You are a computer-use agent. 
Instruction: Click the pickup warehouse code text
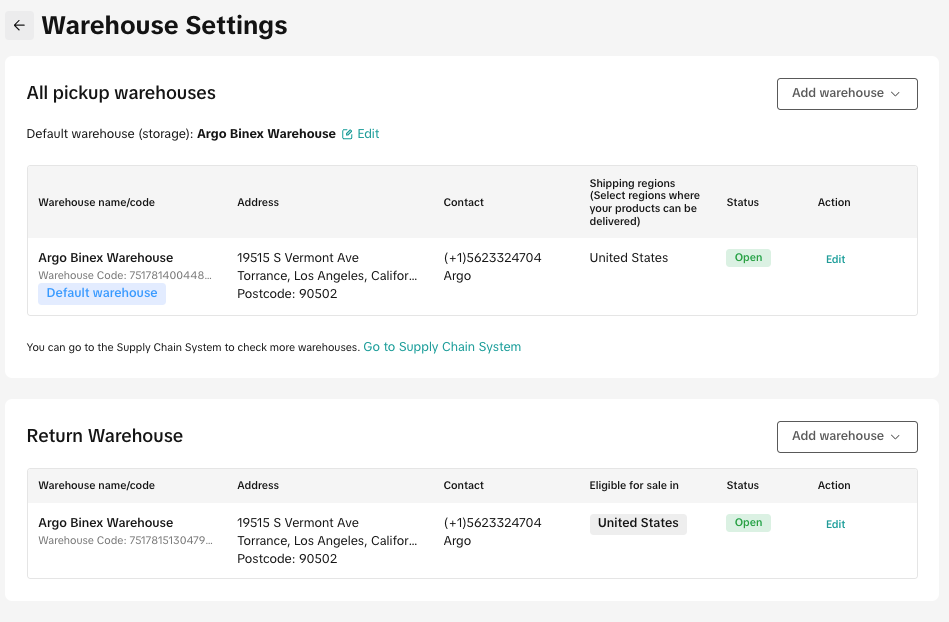[125, 275]
